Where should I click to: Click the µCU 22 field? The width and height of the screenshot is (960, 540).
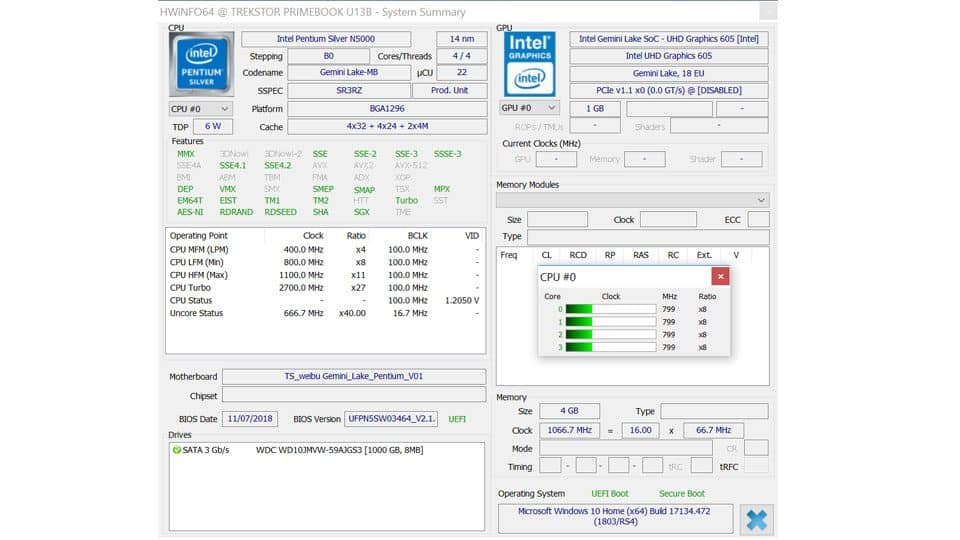pos(462,73)
